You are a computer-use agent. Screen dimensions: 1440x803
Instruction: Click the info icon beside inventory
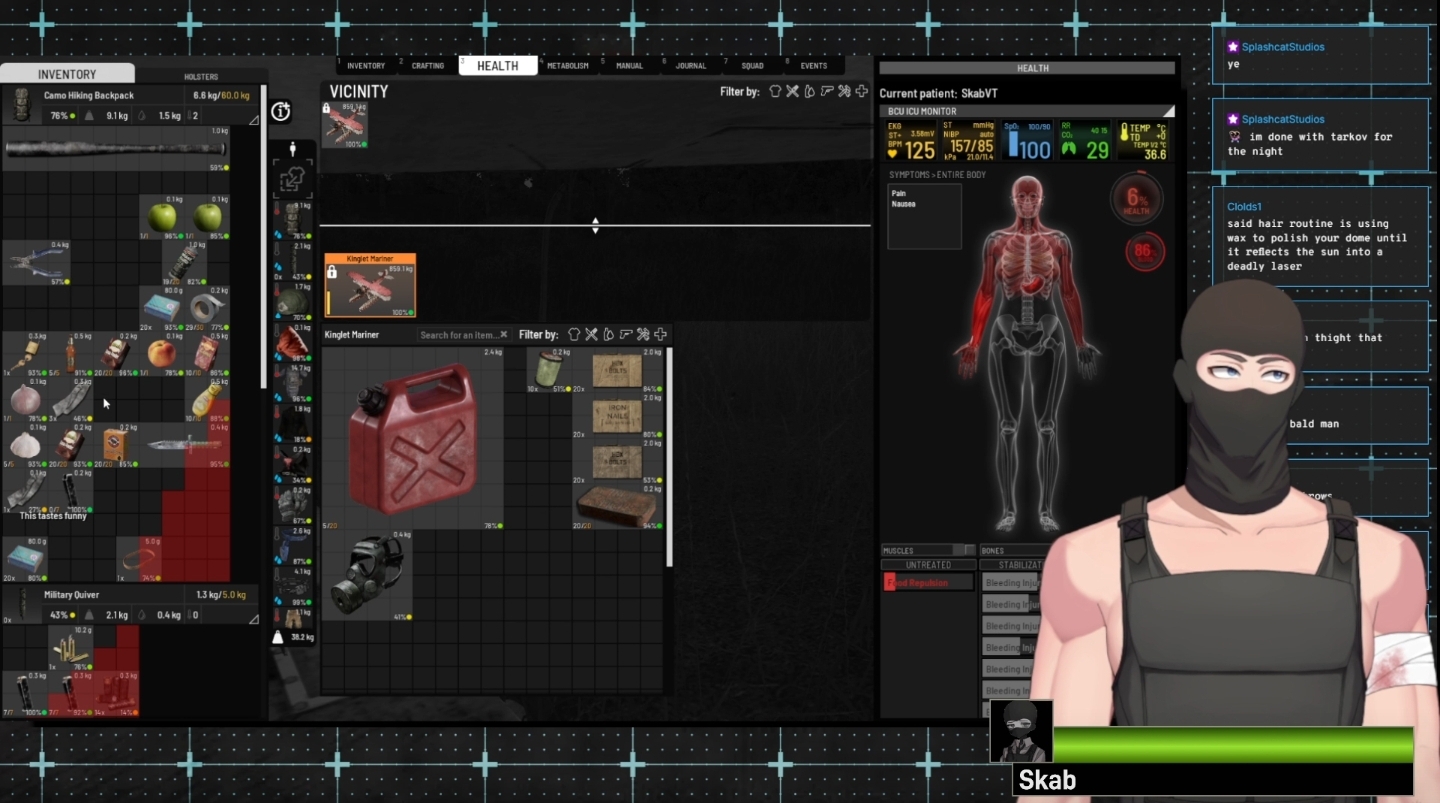click(x=281, y=112)
